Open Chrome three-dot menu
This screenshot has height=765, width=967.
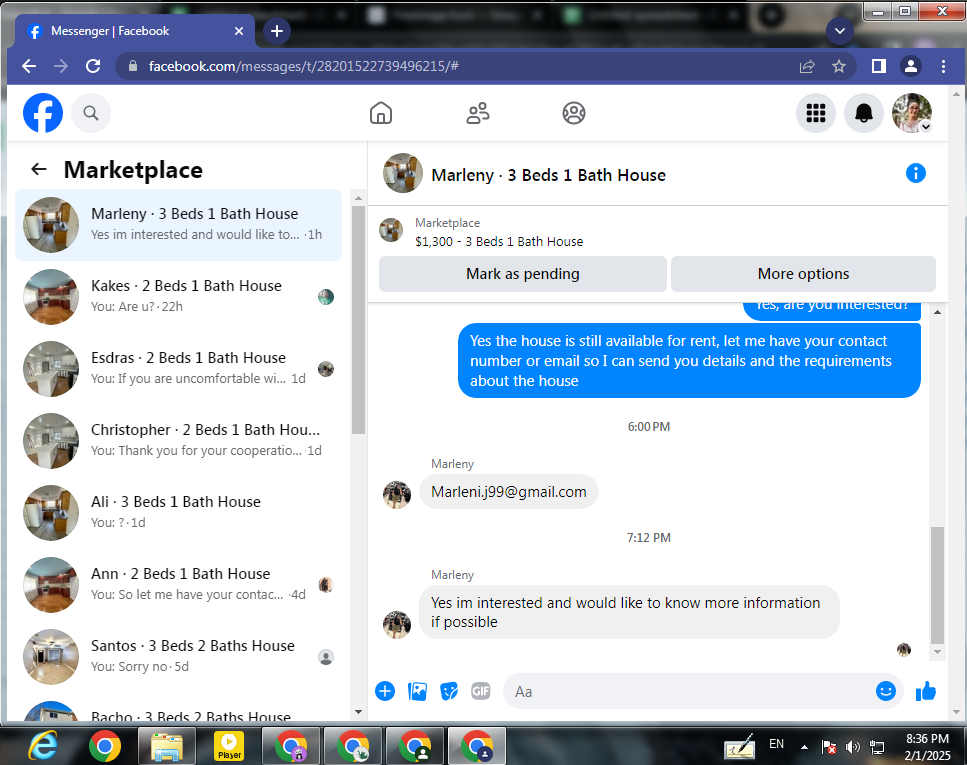point(943,66)
